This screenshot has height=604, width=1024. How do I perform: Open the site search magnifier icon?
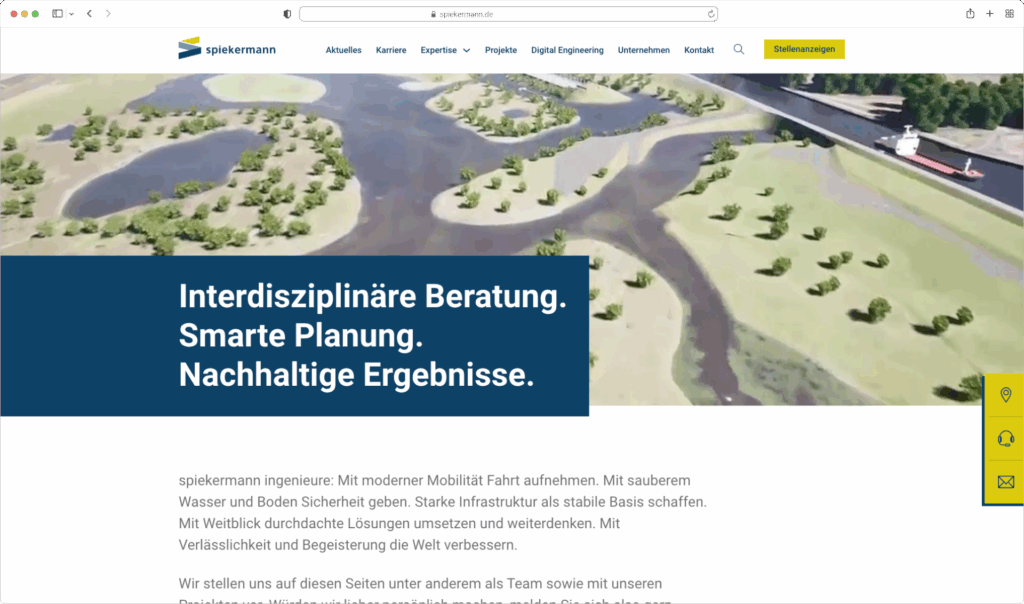pos(739,49)
